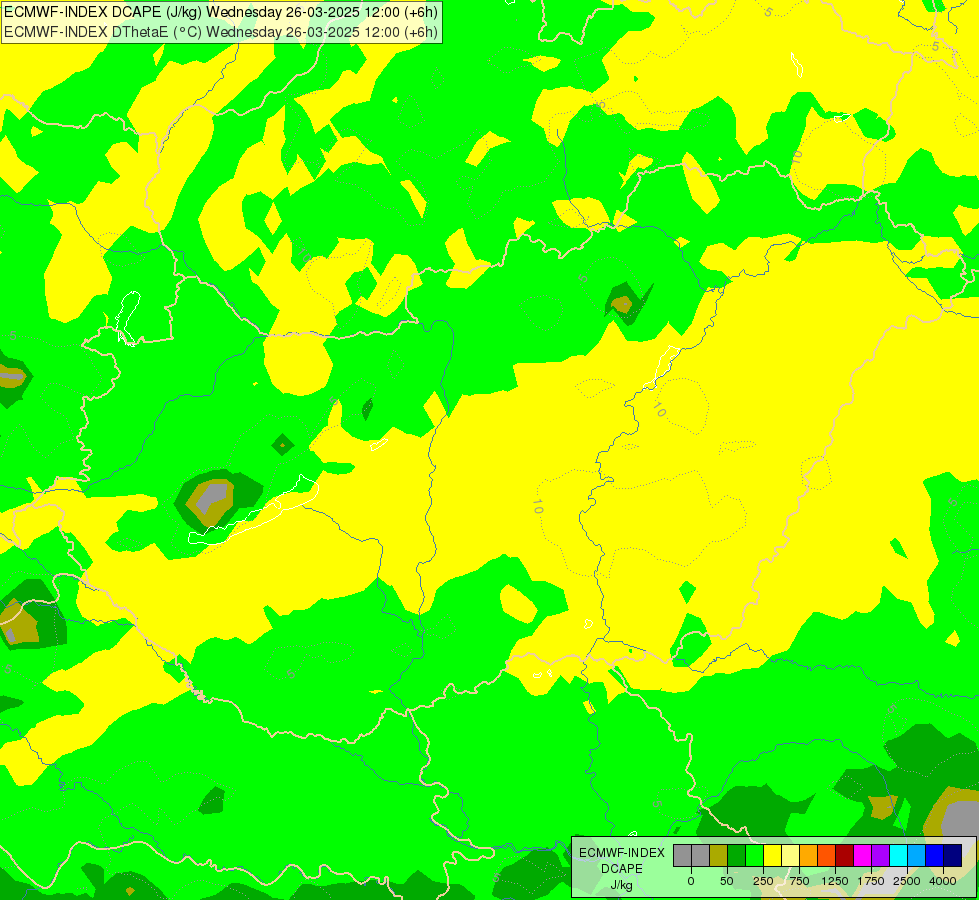The height and width of the screenshot is (900, 979).
Task: Click the legend's J/kg unit label
Action: [622, 885]
